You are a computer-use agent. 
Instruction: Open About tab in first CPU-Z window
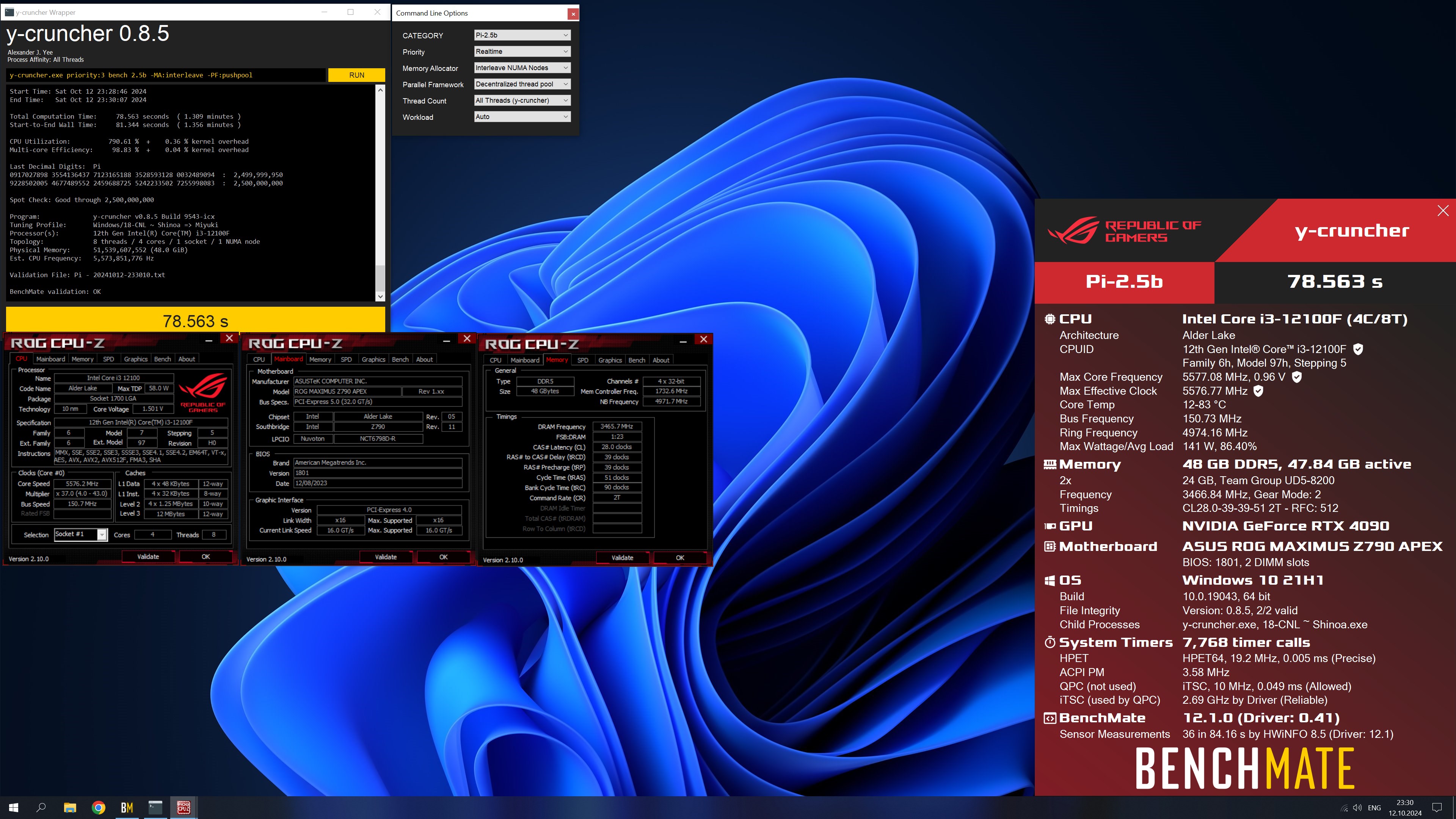pos(187,359)
